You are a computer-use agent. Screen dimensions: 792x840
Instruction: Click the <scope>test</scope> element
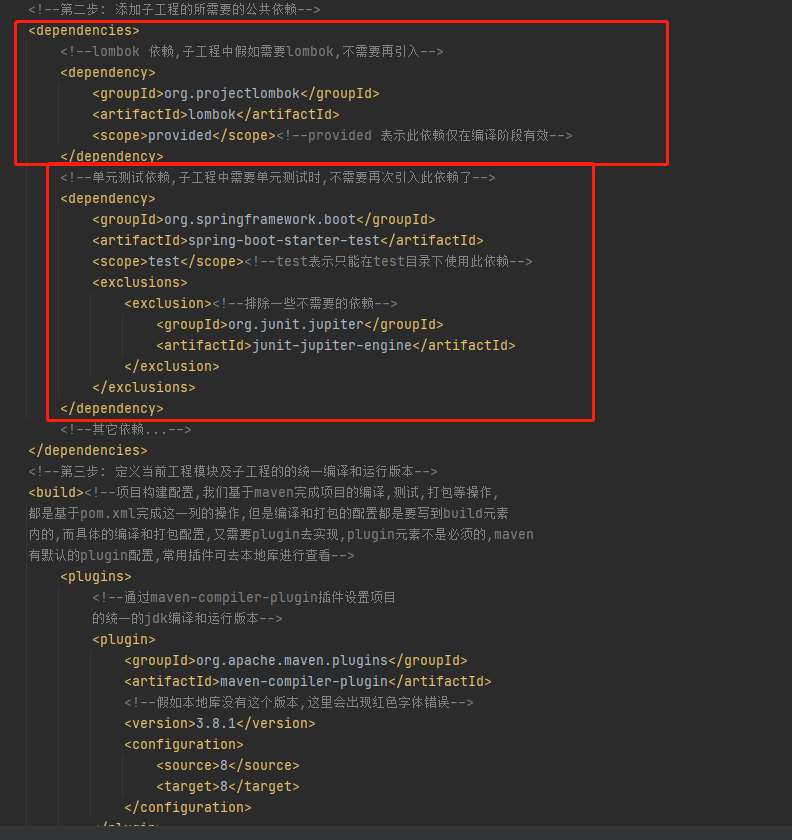pos(168,261)
